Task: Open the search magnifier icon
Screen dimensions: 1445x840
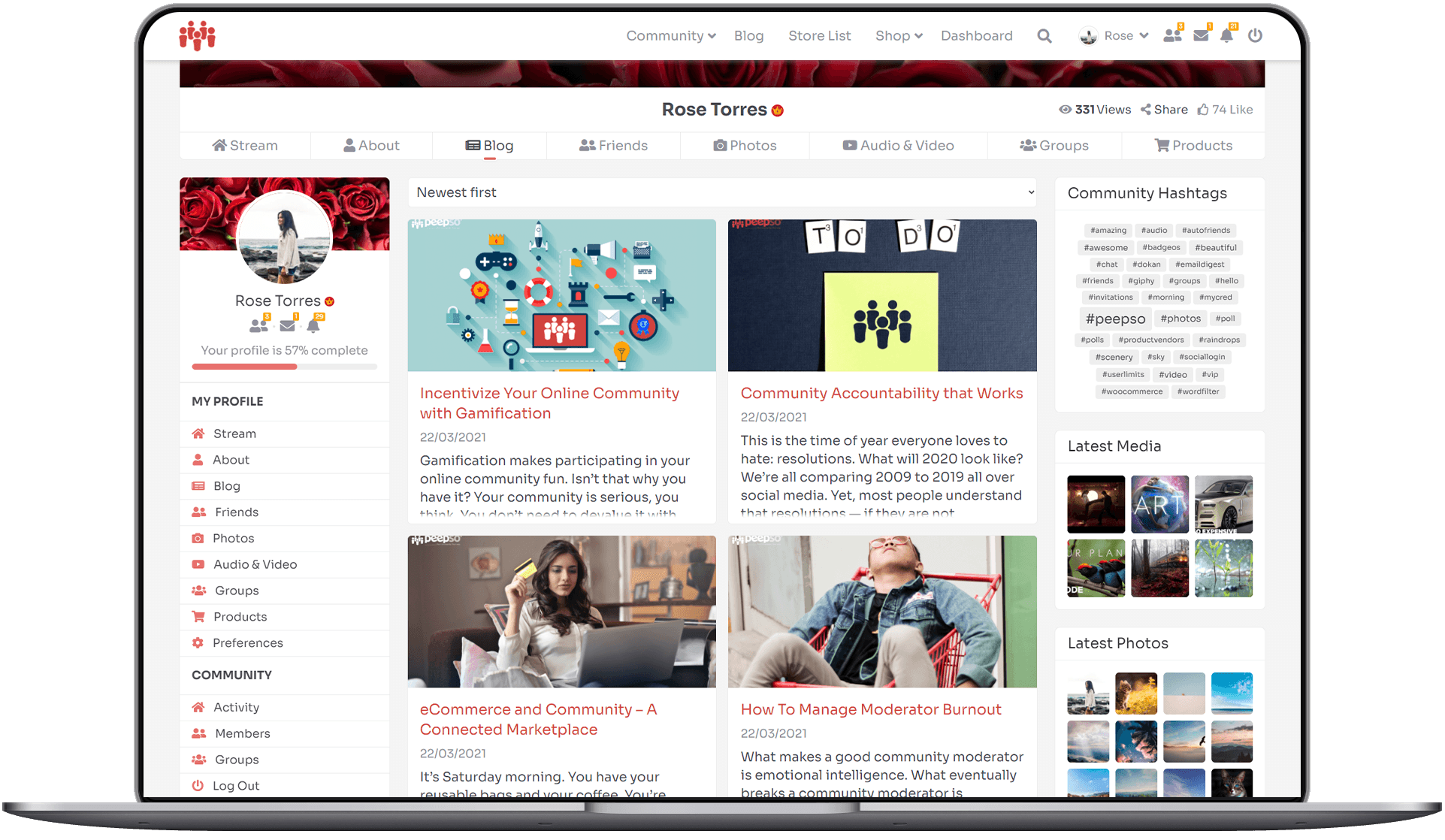Action: [1044, 36]
